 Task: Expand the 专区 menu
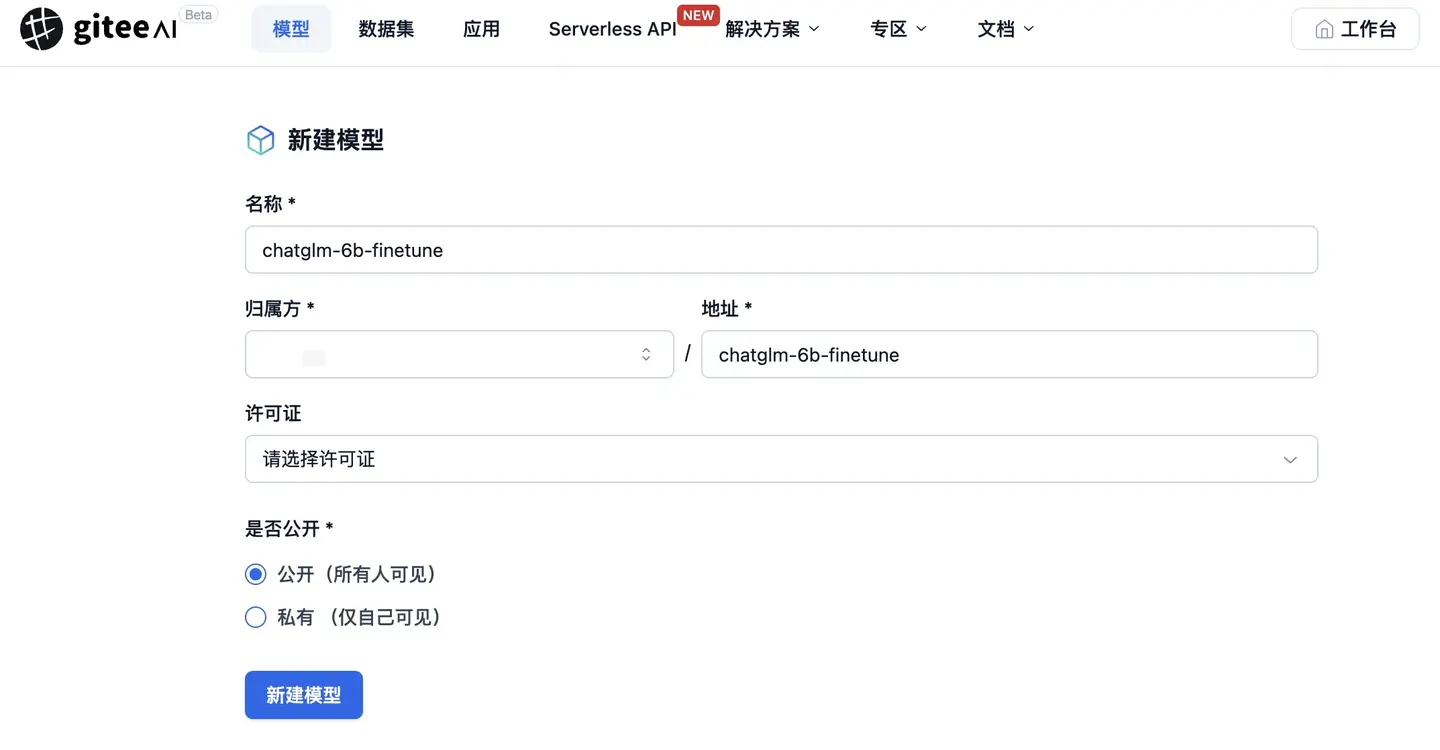(x=897, y=29)
